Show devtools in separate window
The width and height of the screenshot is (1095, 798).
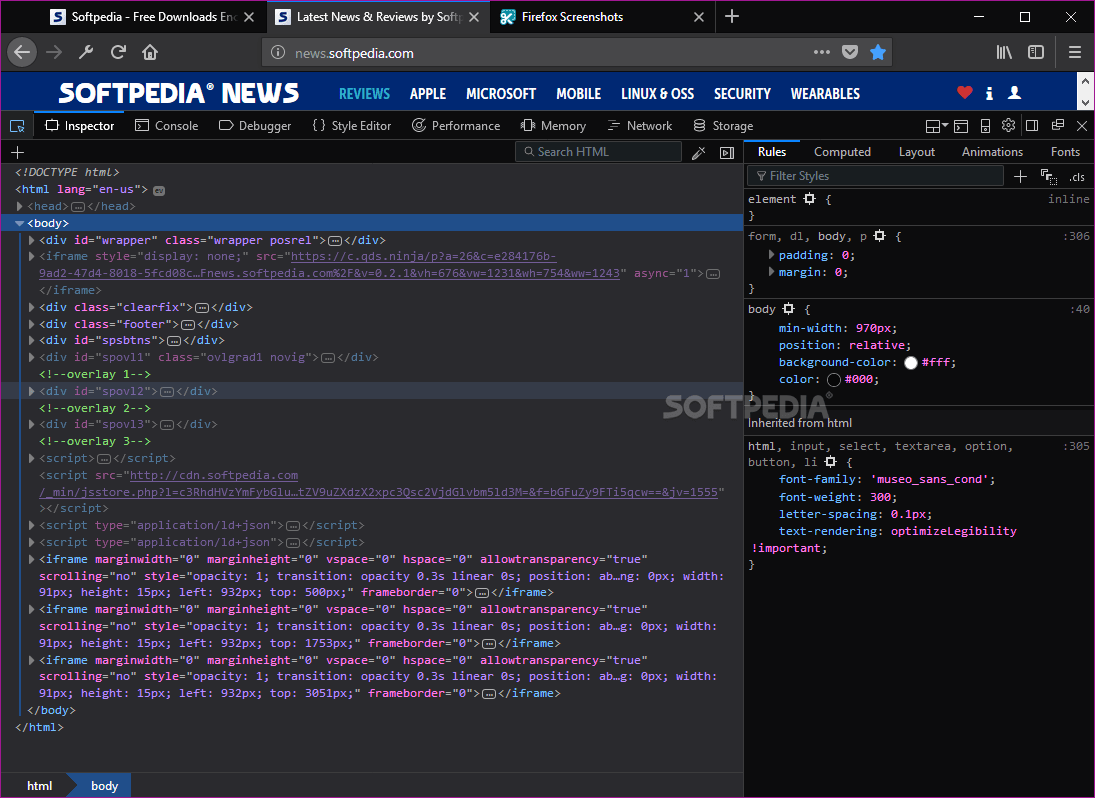pos(1058,126)
